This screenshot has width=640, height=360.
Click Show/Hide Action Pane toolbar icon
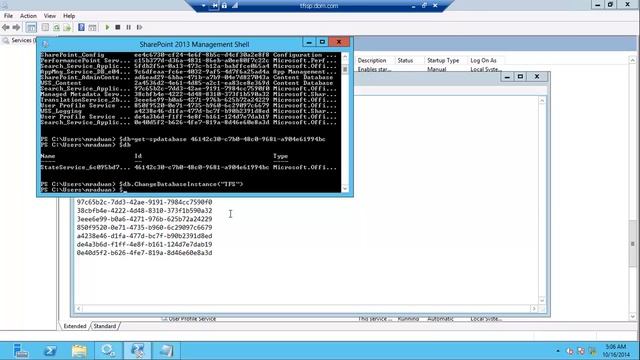coord(93,27)
